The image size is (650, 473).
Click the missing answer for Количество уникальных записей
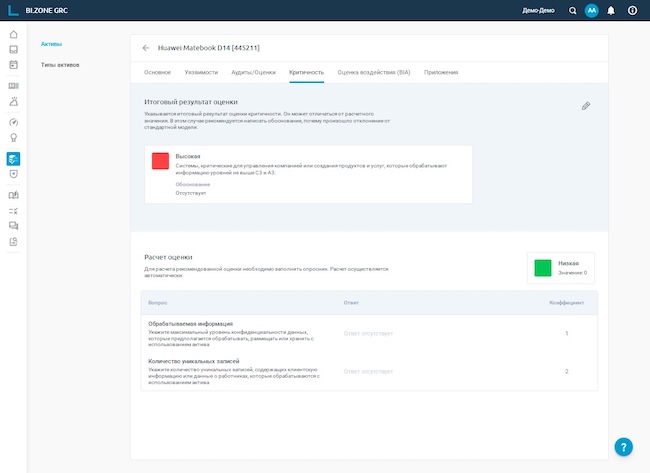click(368, 371)
